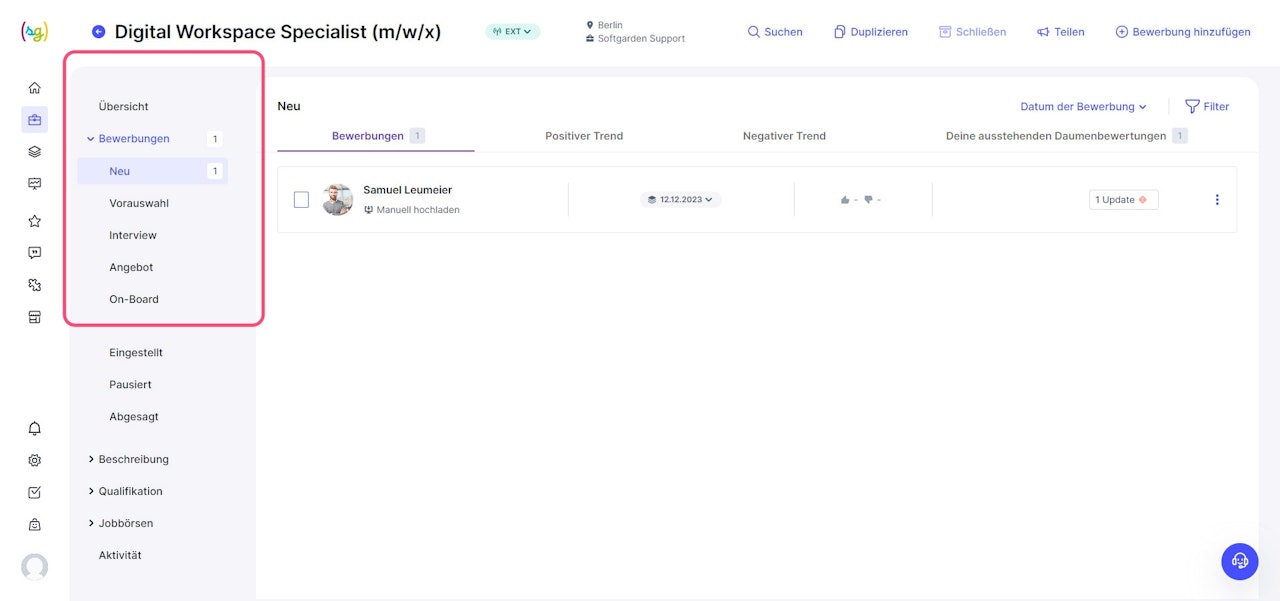The width and height of the screenshot is (1280, 601).
Task: Click the Duplizieren button
Action: click(871, 32)
